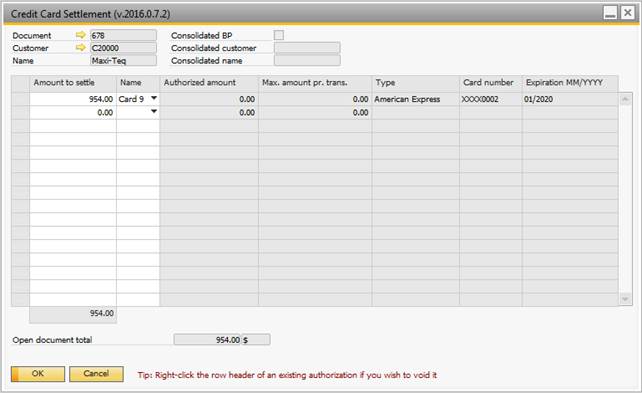
Task: Click the Type column header
Action: click(x=416, y=83)
